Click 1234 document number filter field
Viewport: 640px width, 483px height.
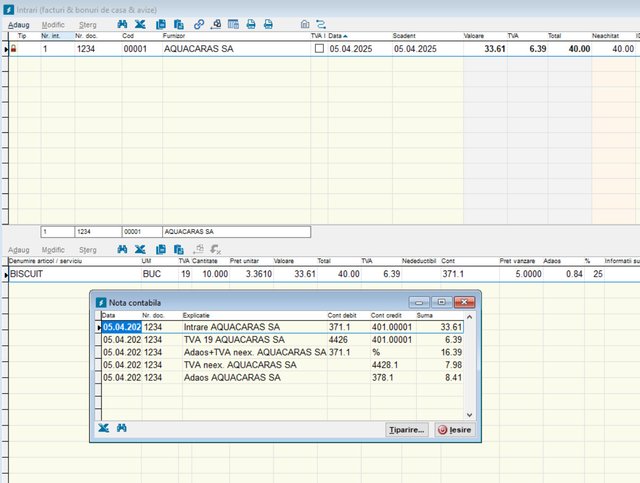click(98, 231)
